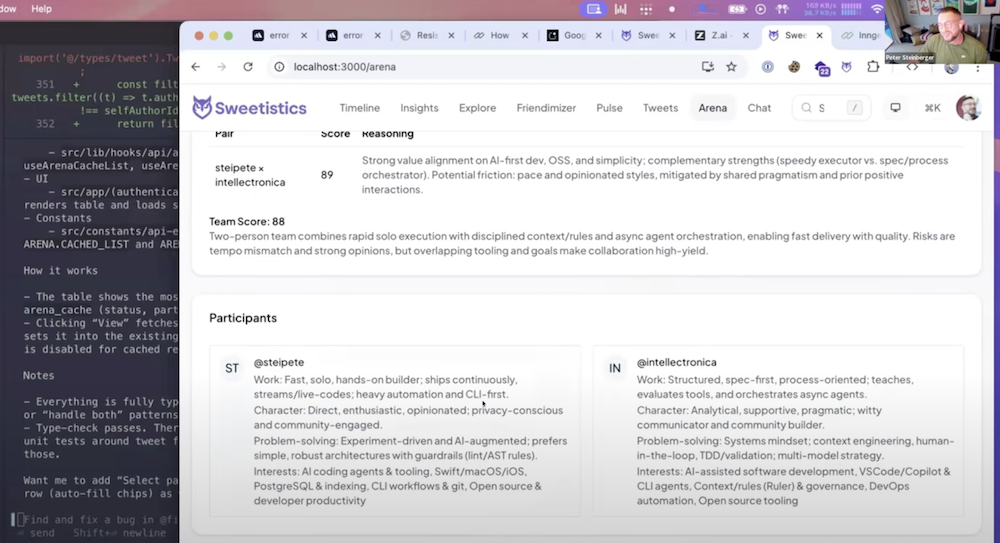
Task: Click the cookie extension icon
Action: (794, 67)
